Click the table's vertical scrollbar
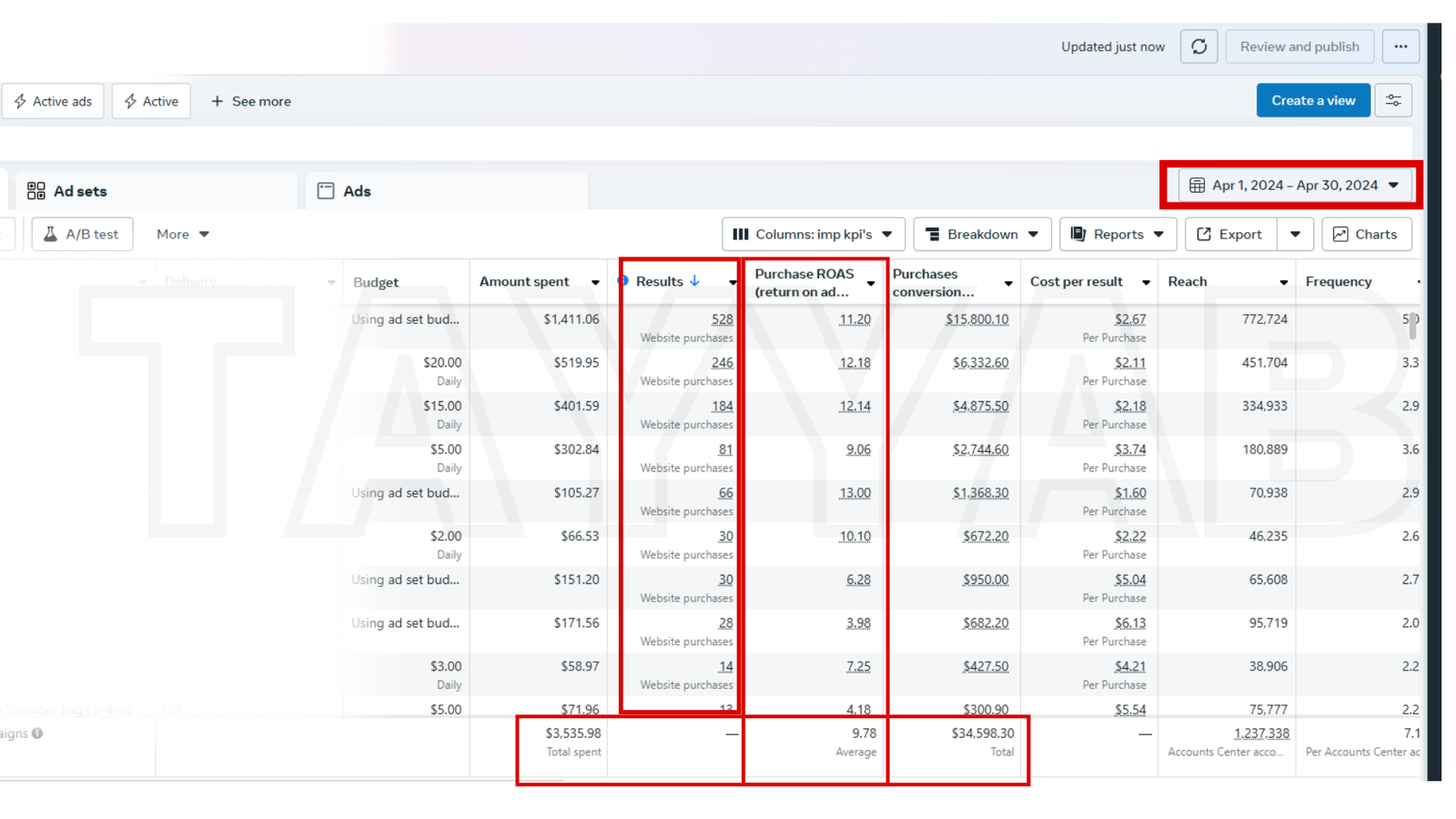Screen dimensions: 1456x819 [1412, 326]
